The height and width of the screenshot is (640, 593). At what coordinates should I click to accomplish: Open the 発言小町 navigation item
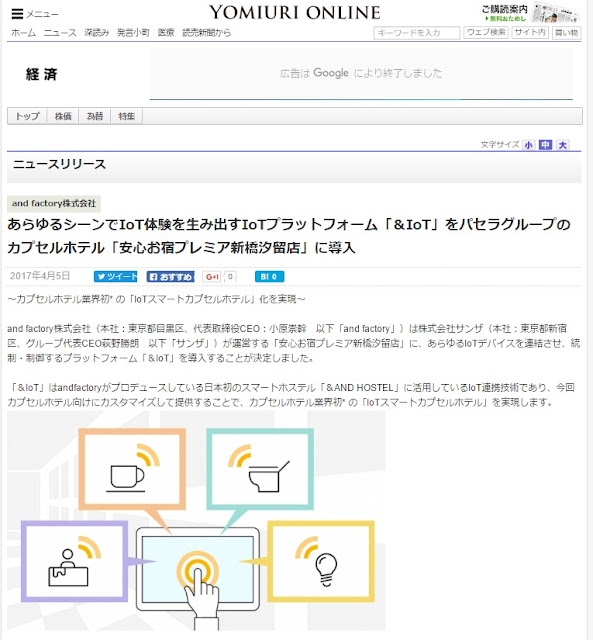coord(133,33)
